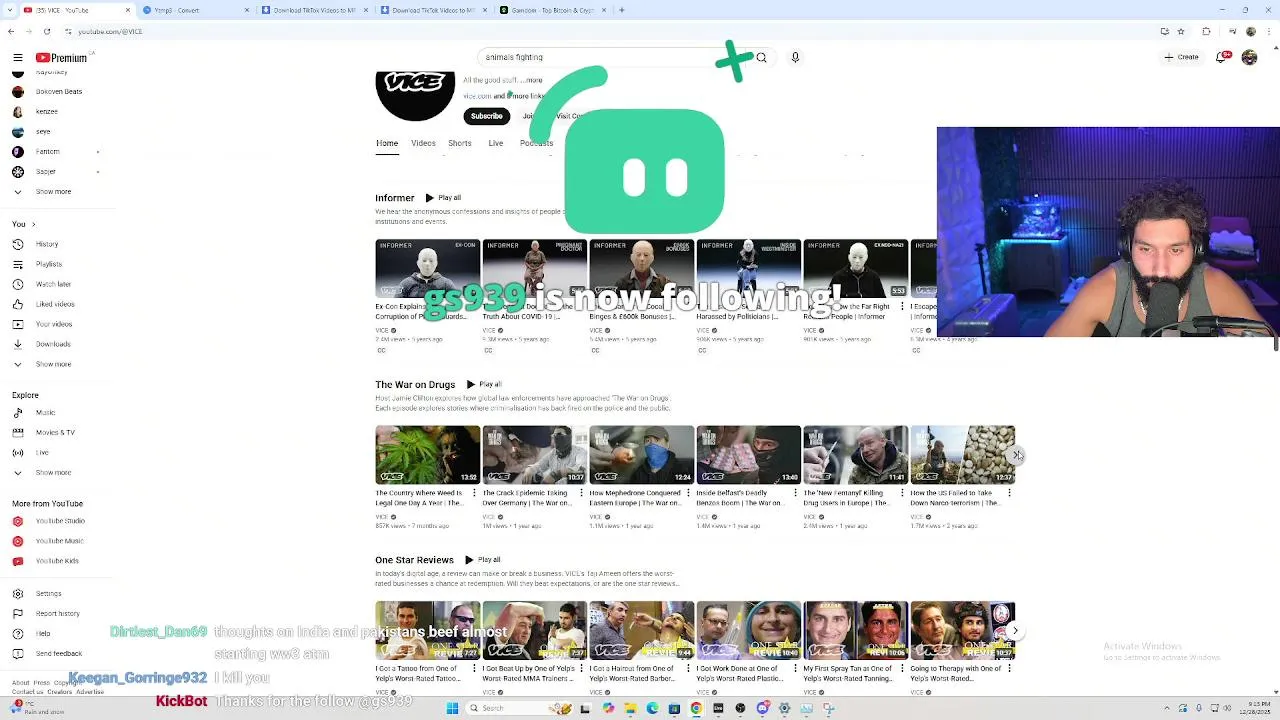
Task: Open a new browser tab
Action: (x=622, y=10)
